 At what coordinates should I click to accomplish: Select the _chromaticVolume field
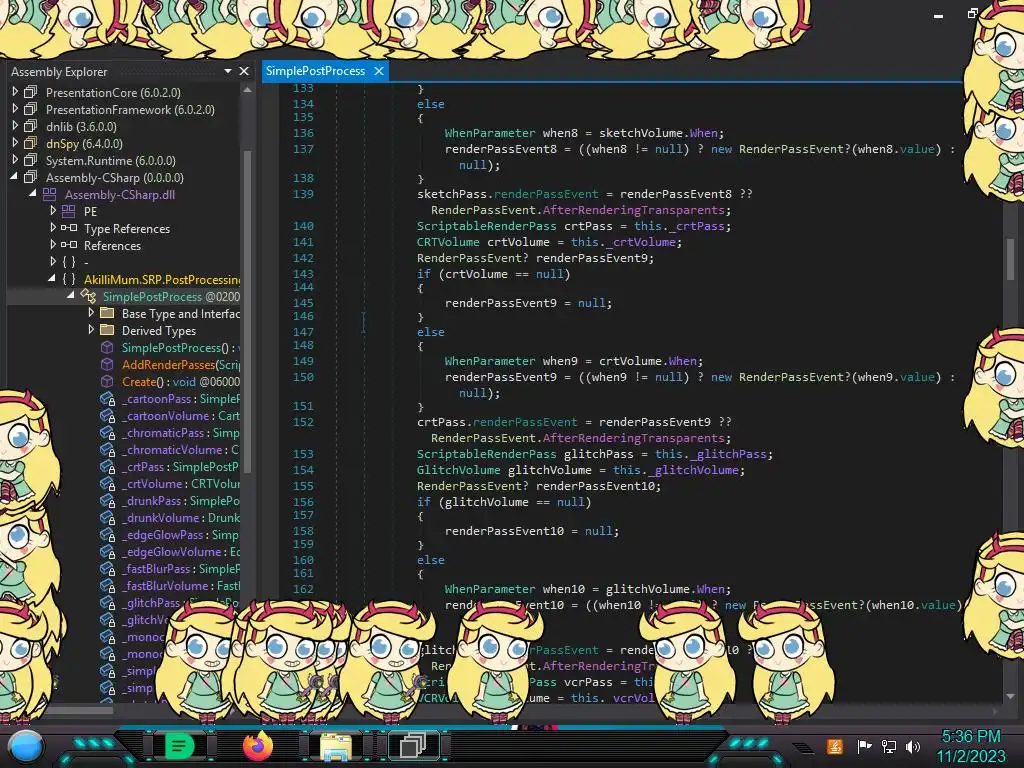point(180,450)
